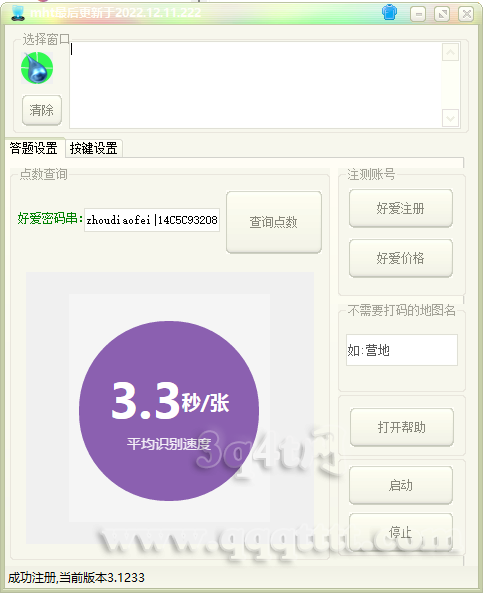This screenshot has width=483, height=593.
Task: Click the 好爱密码串 label
Action: 50,219
